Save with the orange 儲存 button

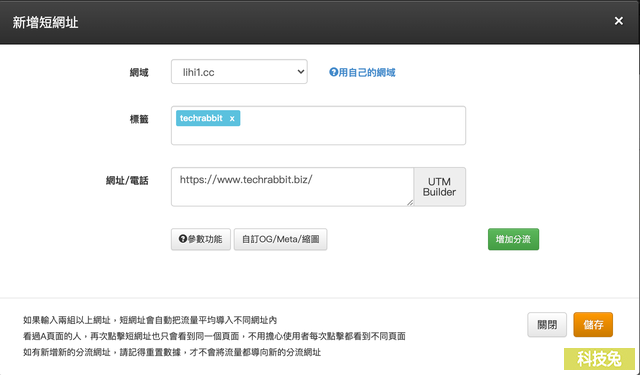593,325
